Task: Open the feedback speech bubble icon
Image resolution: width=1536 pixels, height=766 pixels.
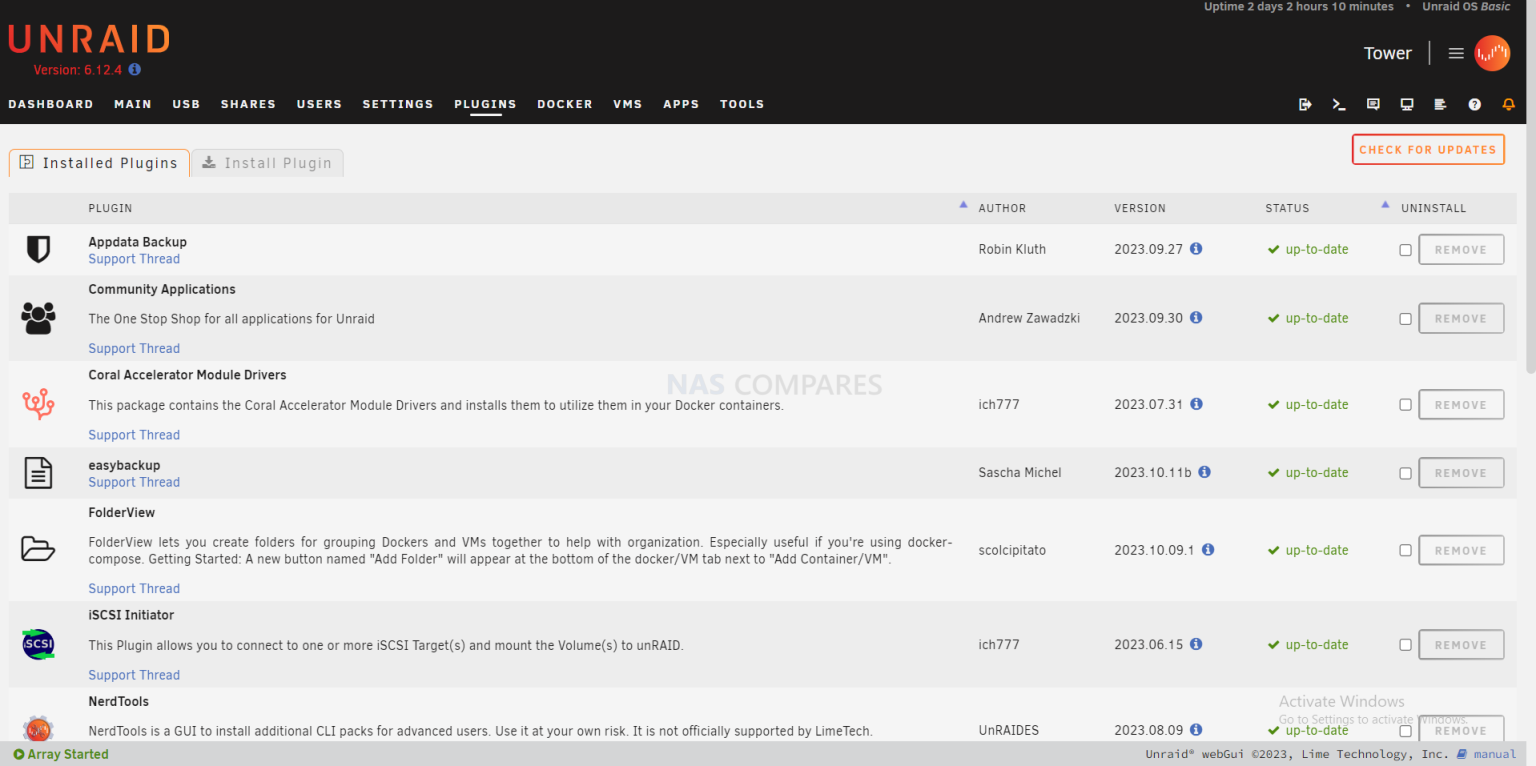Action: point(1373,104)
